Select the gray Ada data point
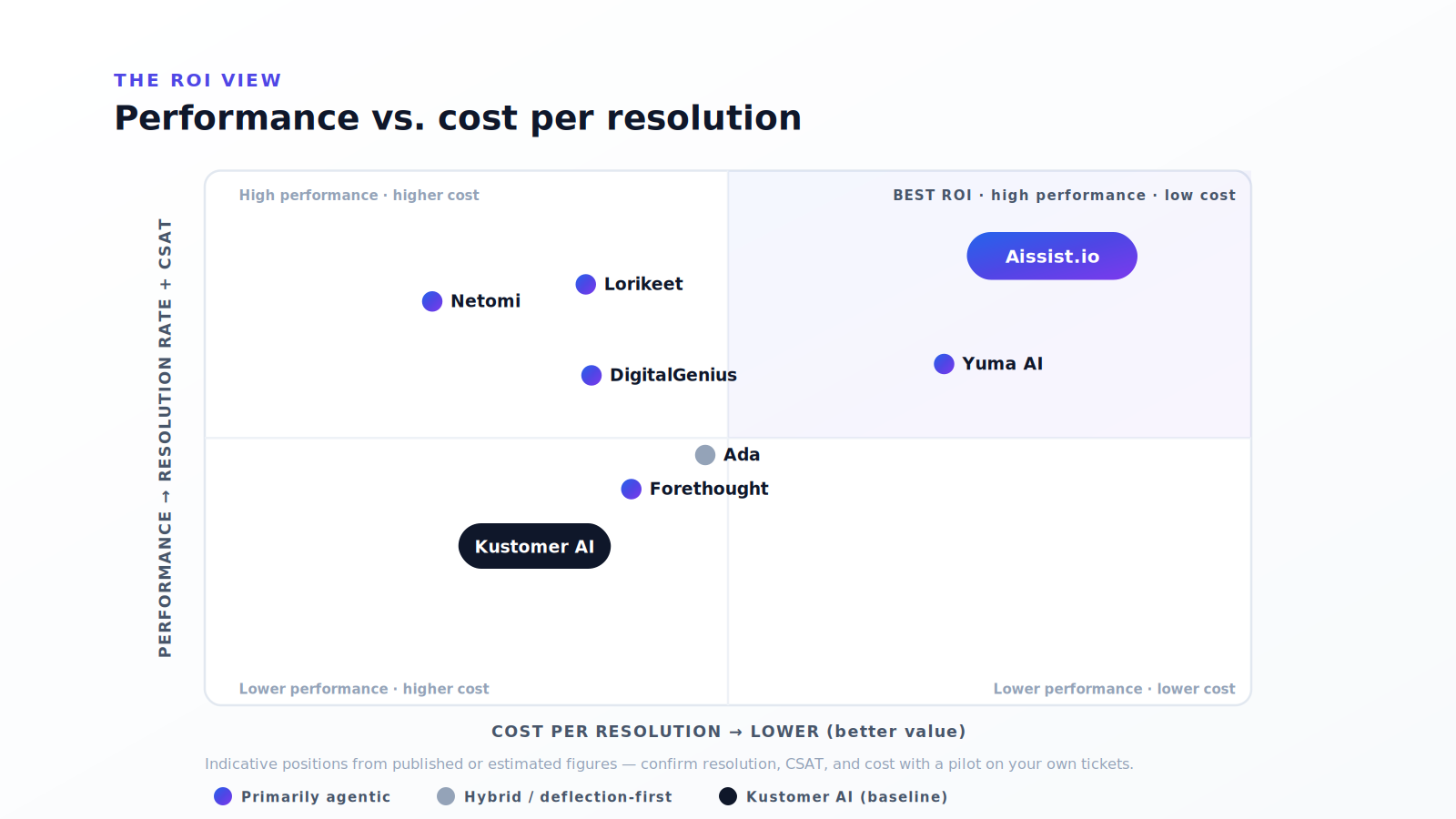The width and height of the screenshot is (1456, 819). pos(705,455)
